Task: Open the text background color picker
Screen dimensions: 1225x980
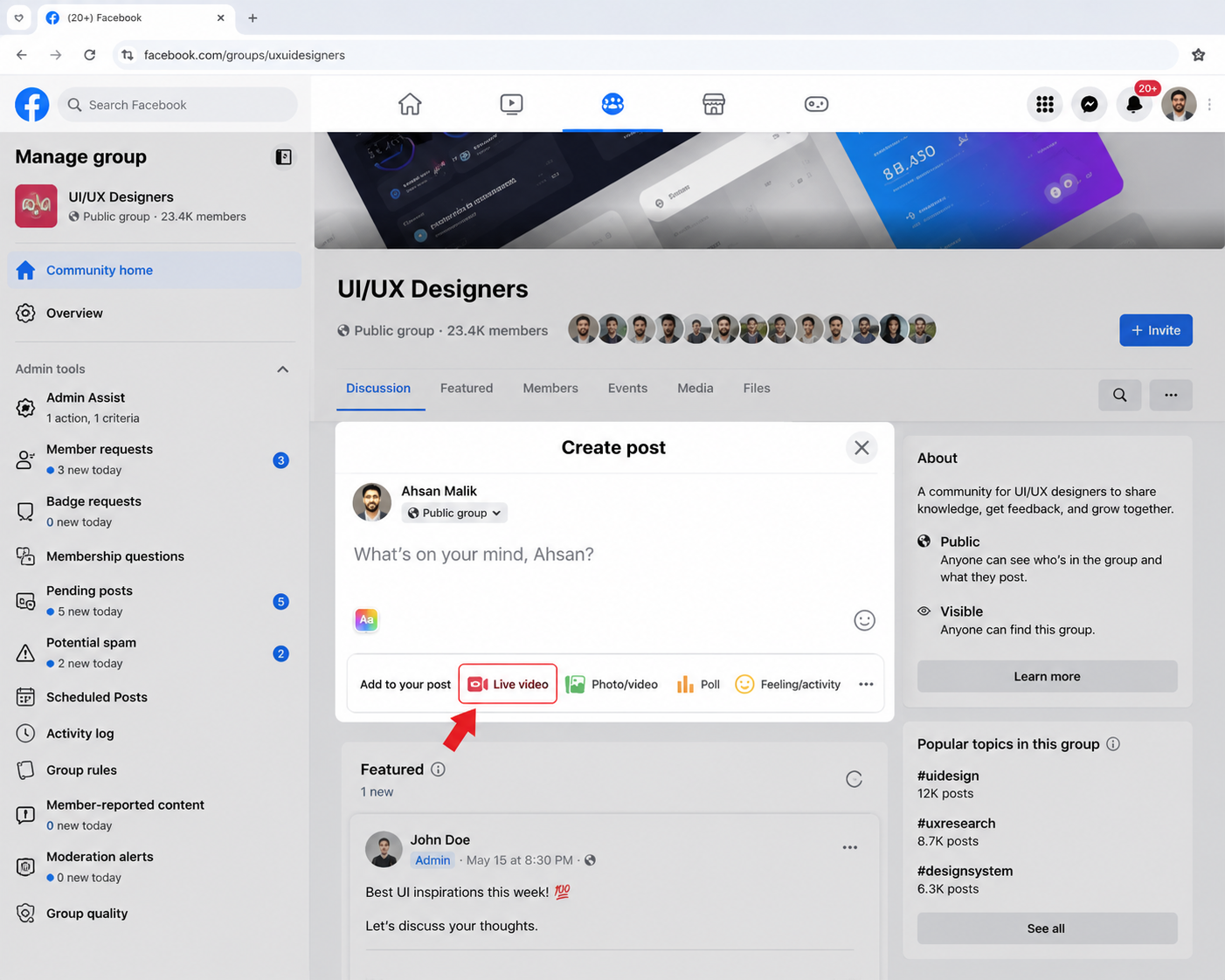Action: pyautogui.click(x=367, y=620)
